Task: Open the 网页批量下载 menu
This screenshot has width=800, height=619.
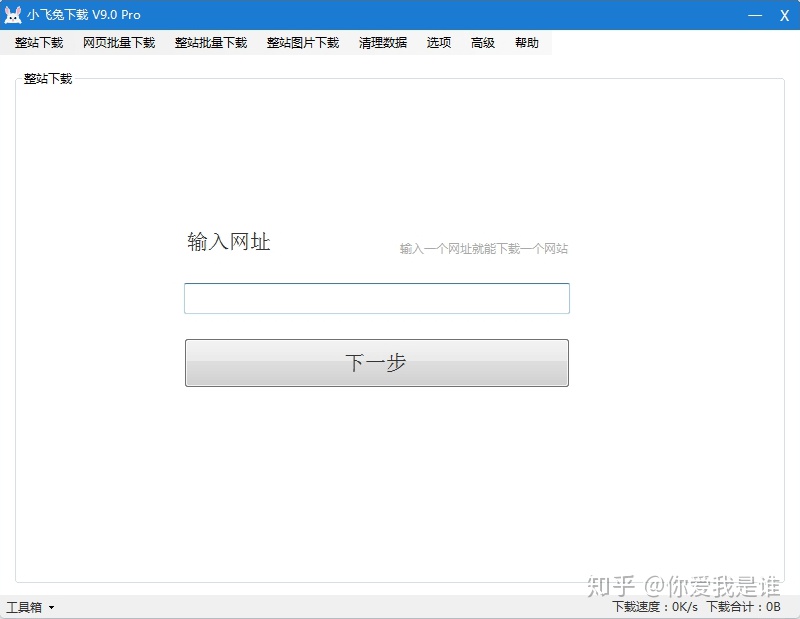Action: 119,43
